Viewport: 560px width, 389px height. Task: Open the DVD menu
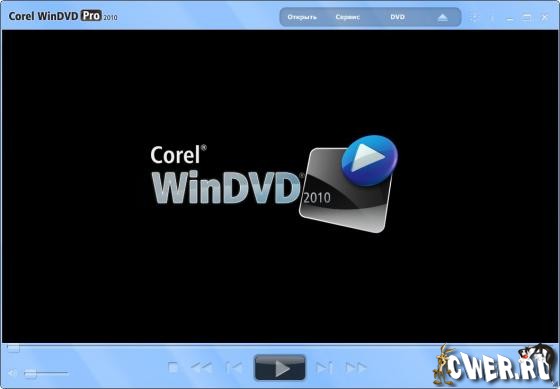pos(397,17)
